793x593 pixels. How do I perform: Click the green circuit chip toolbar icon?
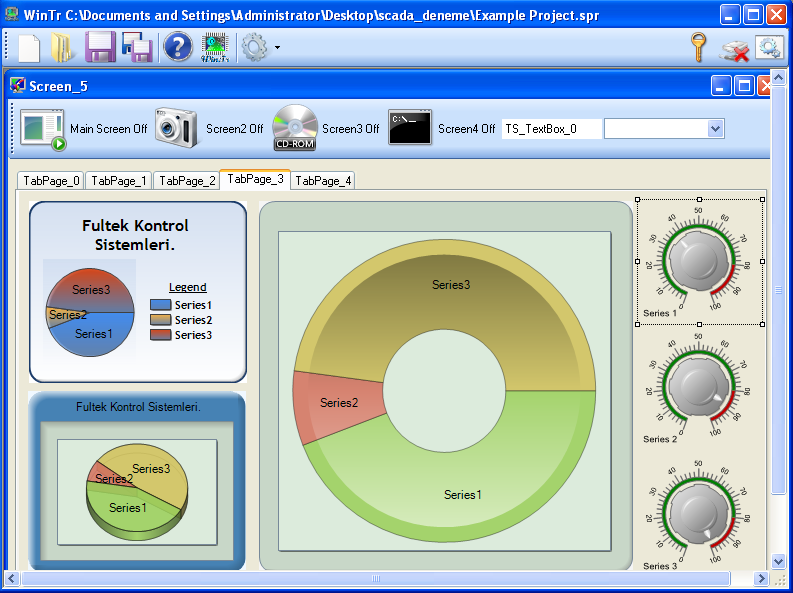pyautogui.click(x=215, y=47)
